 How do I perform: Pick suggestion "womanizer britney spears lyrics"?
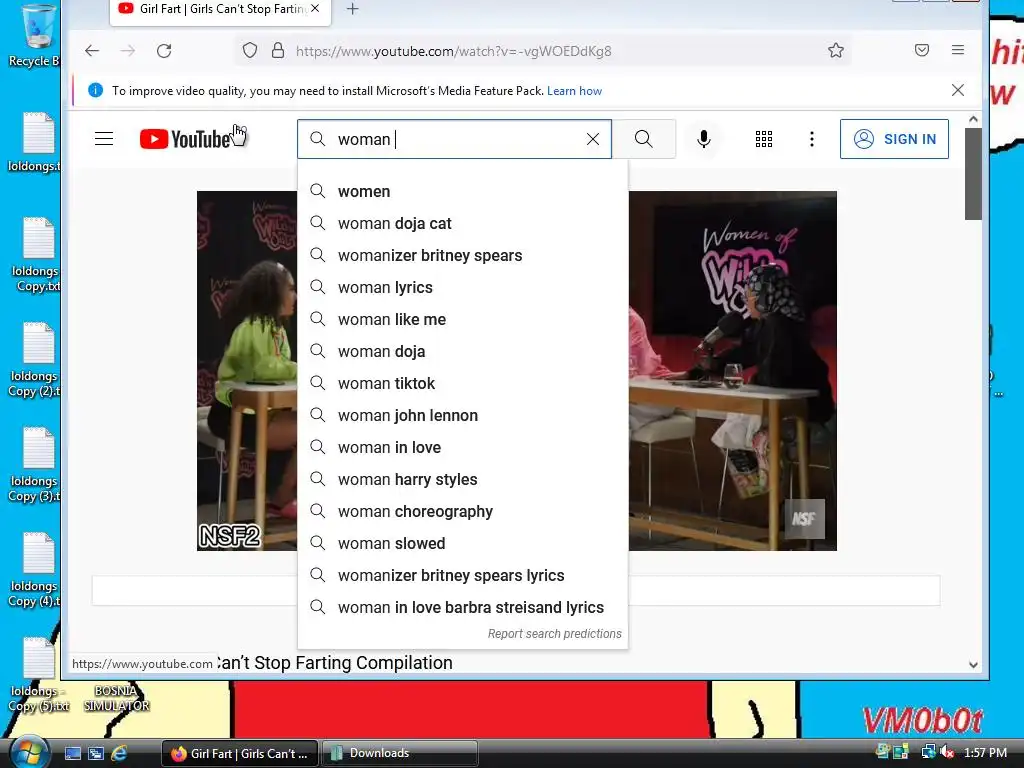[462, 575]
